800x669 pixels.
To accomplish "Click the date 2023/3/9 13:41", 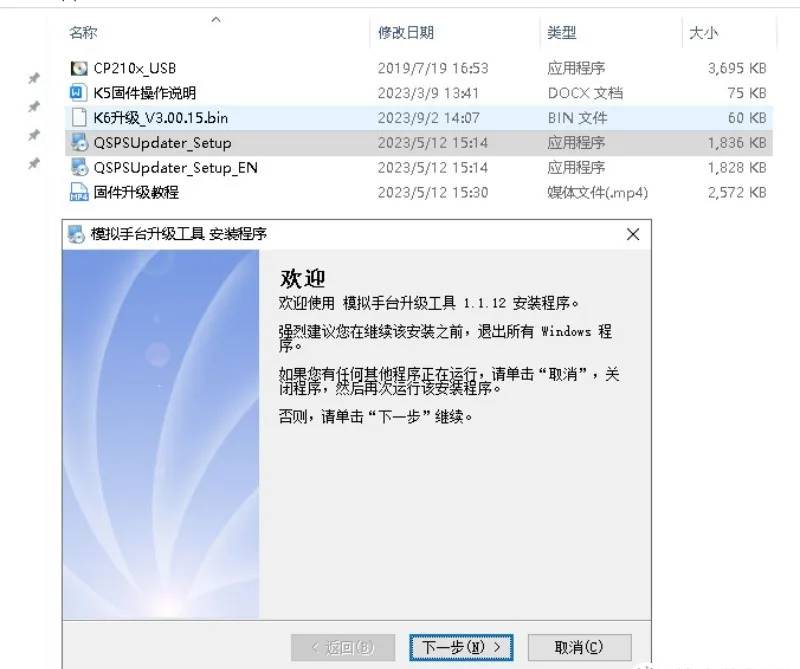I will click(x=428, y=93).
